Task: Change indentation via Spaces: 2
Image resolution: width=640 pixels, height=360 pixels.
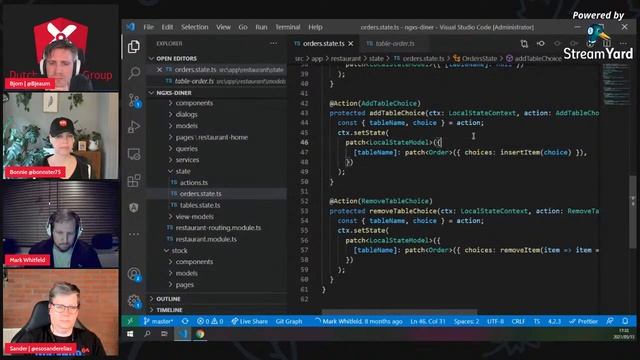Action: click(x=467, y=321)
